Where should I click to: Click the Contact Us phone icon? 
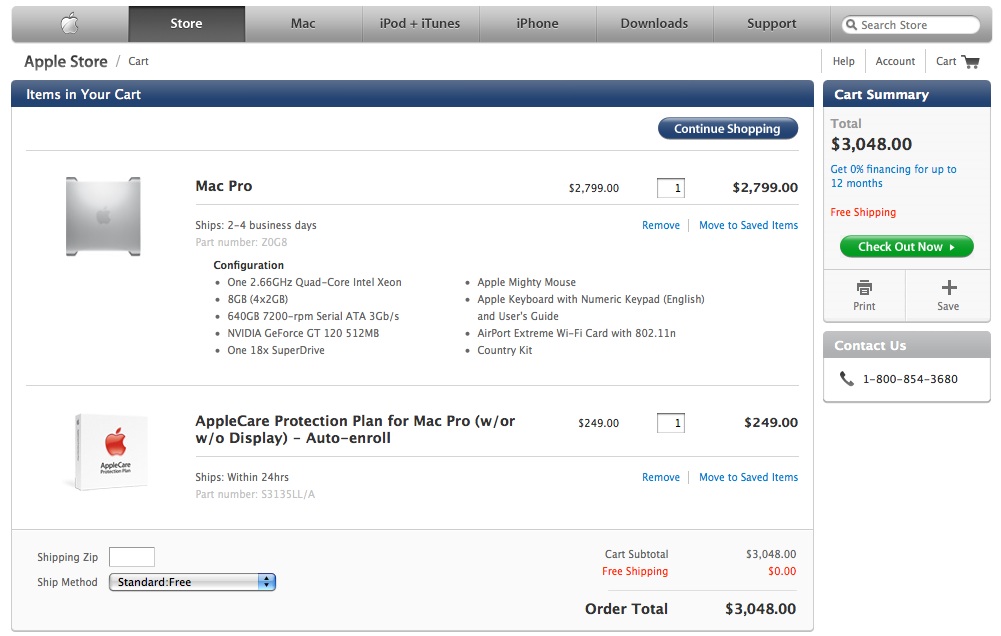pos(847,379)
